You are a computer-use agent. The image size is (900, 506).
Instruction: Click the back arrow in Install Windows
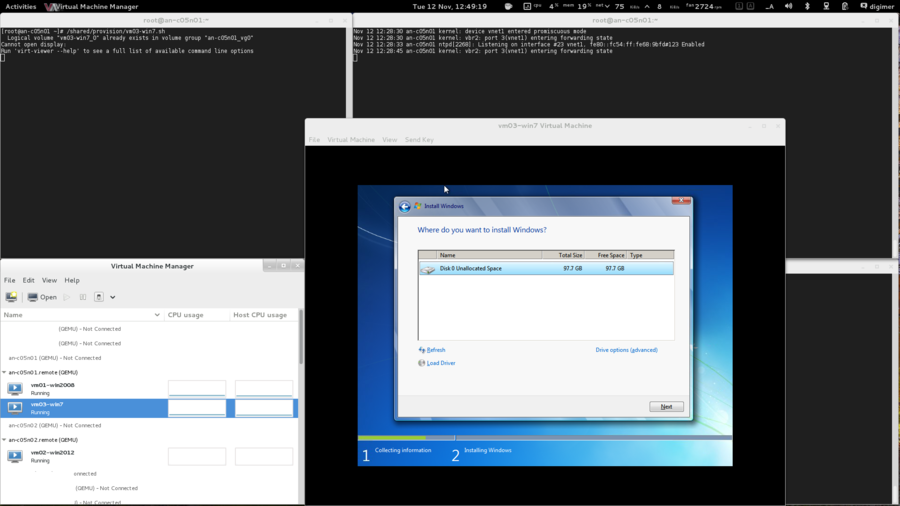click(405, 207)
